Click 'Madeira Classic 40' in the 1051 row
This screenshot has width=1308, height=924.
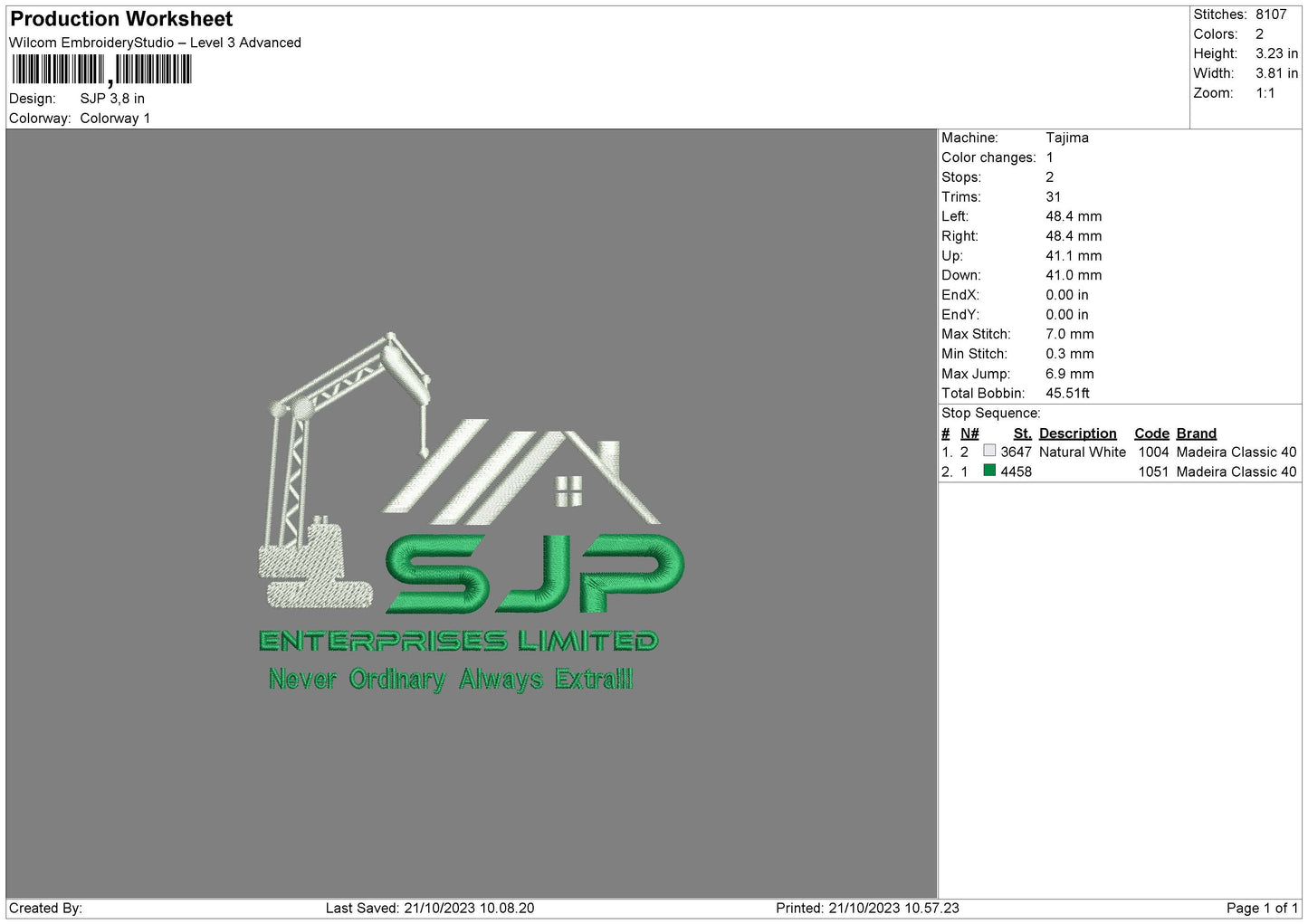point(1236,472)
